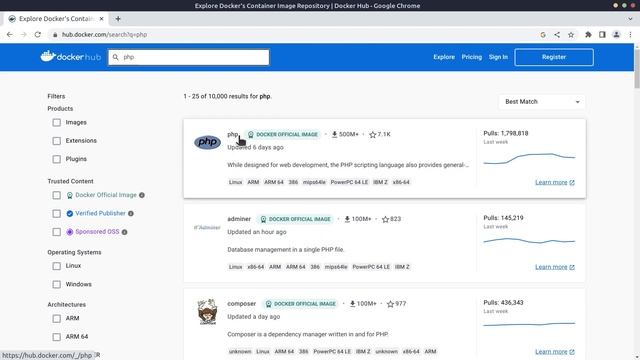Click the composer logo thumbnail
Viewport: 640px width, 360px height.
pyautogui.click(x=207, y=312)
